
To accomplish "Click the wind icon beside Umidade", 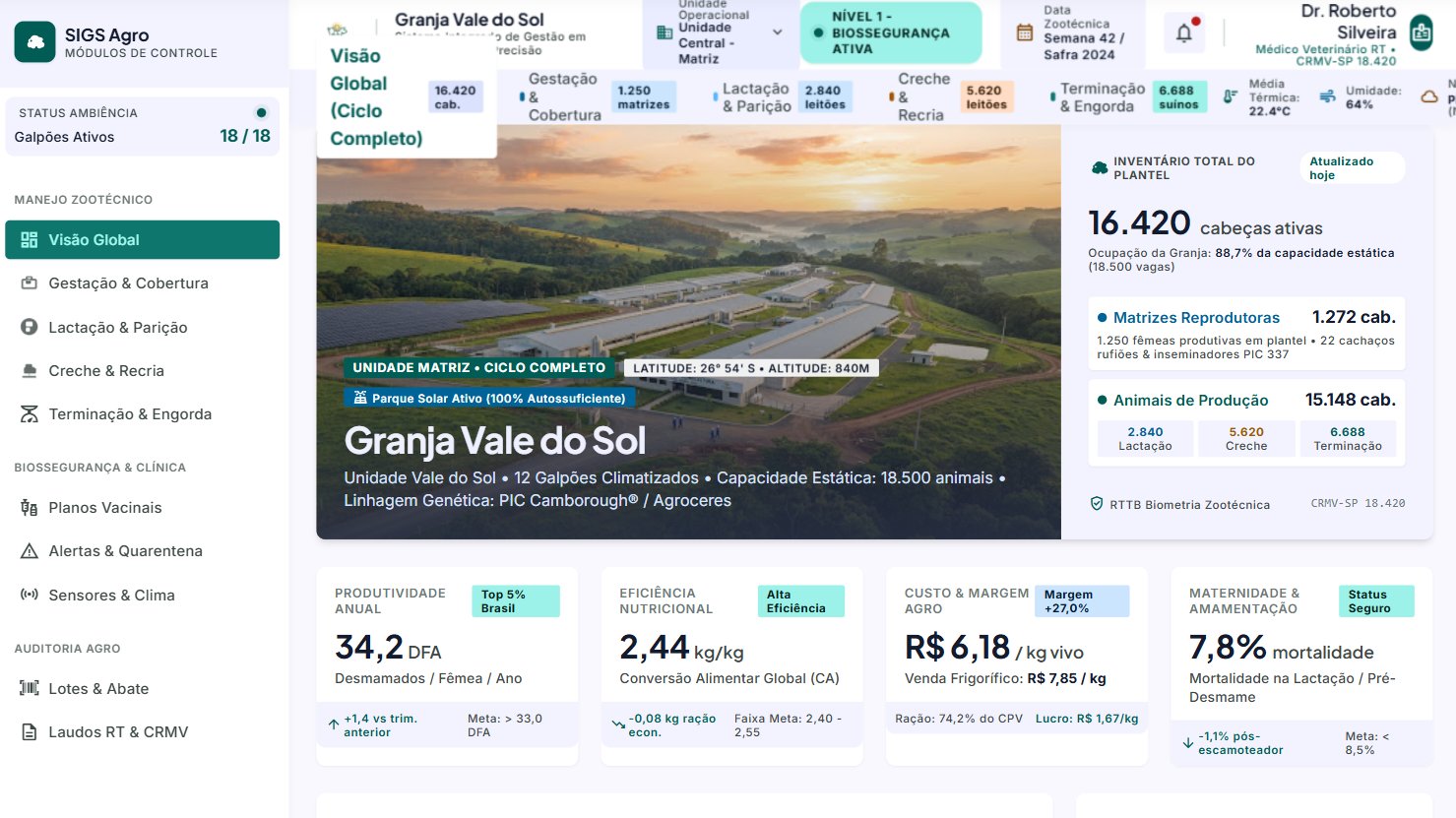I will [1328, 96].
